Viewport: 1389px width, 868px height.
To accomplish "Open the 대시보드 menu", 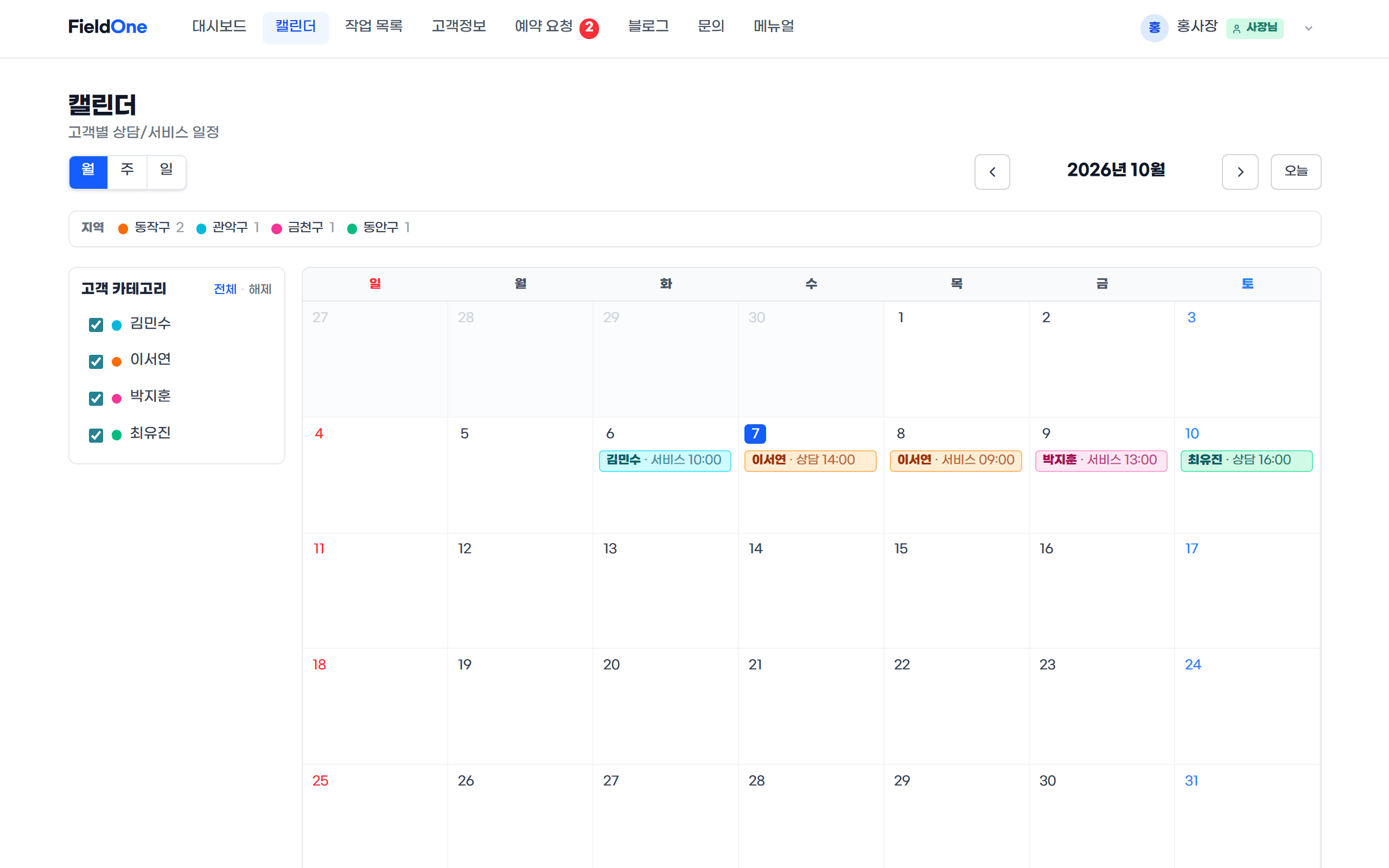I will tap(219, 27).
